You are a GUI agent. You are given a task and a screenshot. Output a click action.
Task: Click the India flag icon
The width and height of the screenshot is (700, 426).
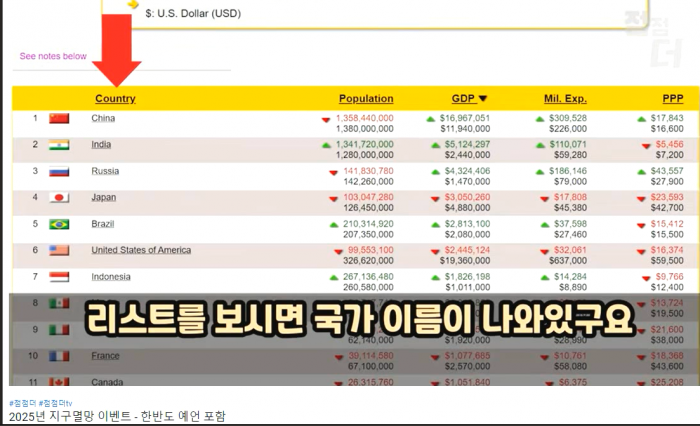[58, 145]
